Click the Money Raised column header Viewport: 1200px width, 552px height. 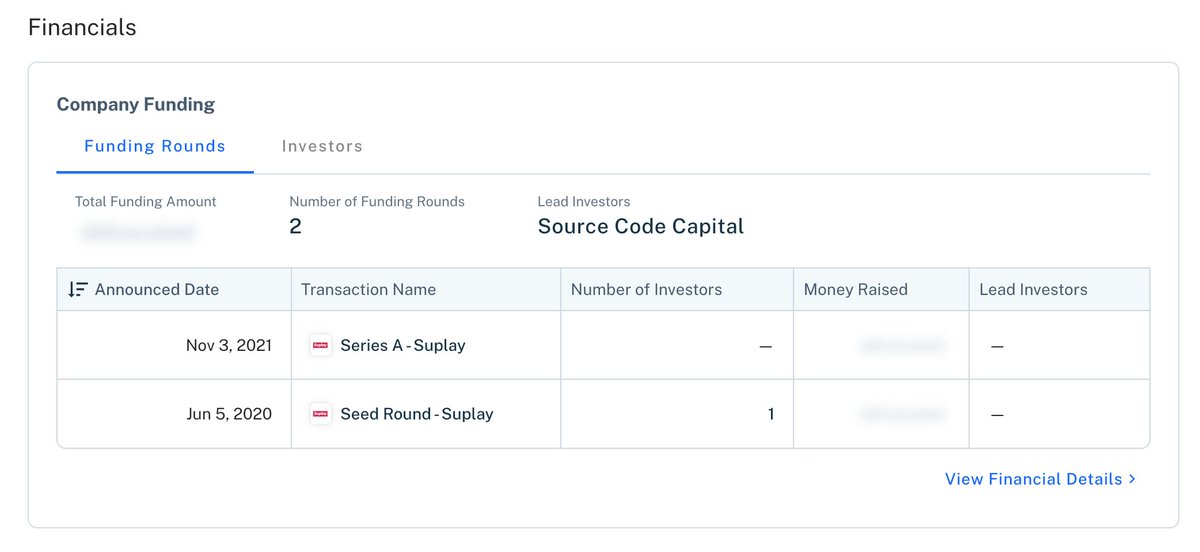[856, 290]
